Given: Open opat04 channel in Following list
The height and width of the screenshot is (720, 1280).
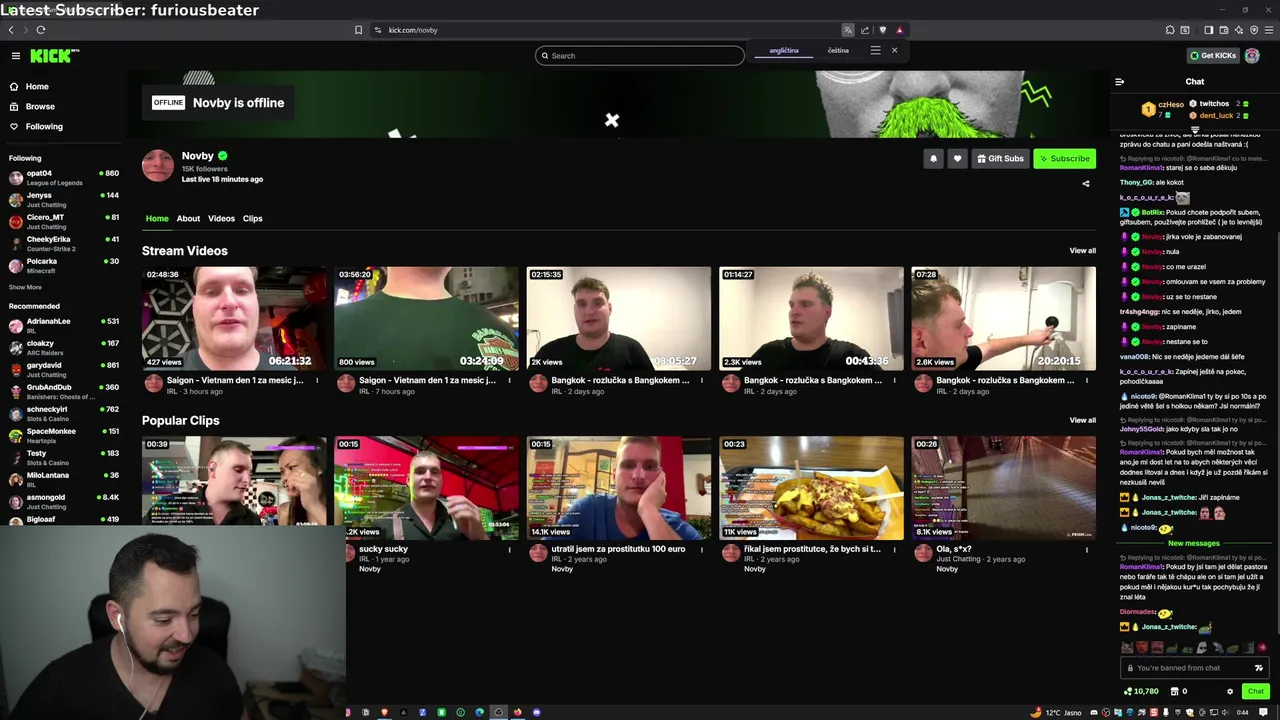Looking at the screenshot, I should coord(63,177).
